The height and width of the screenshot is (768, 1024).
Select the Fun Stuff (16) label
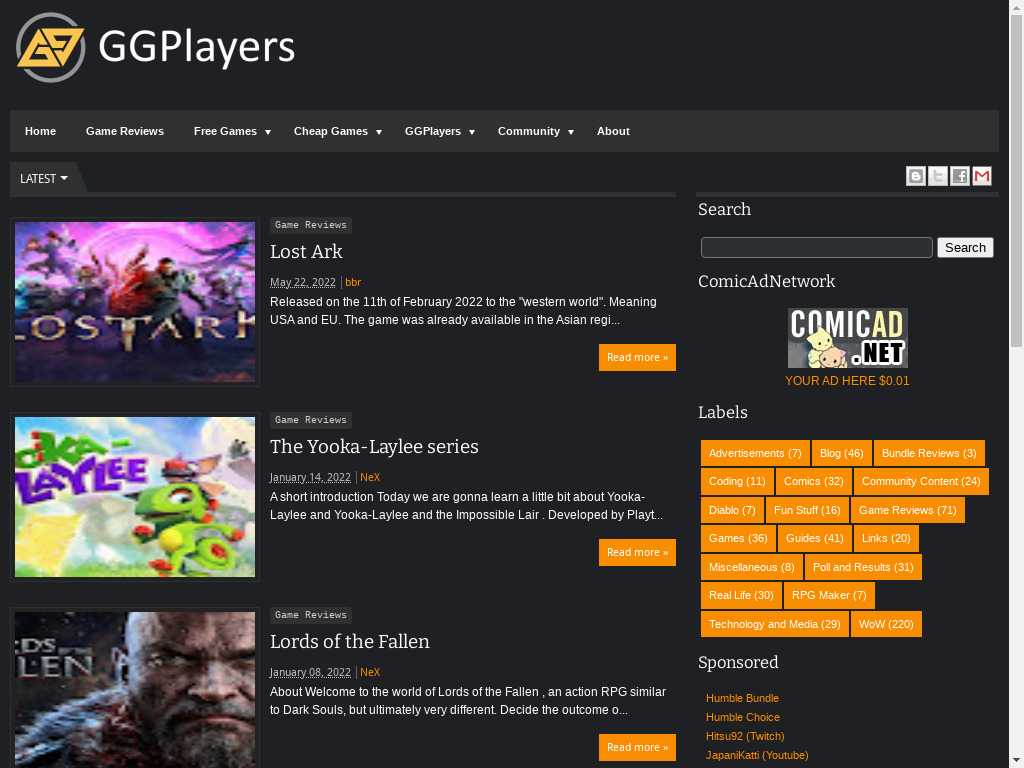pos(807,510)
